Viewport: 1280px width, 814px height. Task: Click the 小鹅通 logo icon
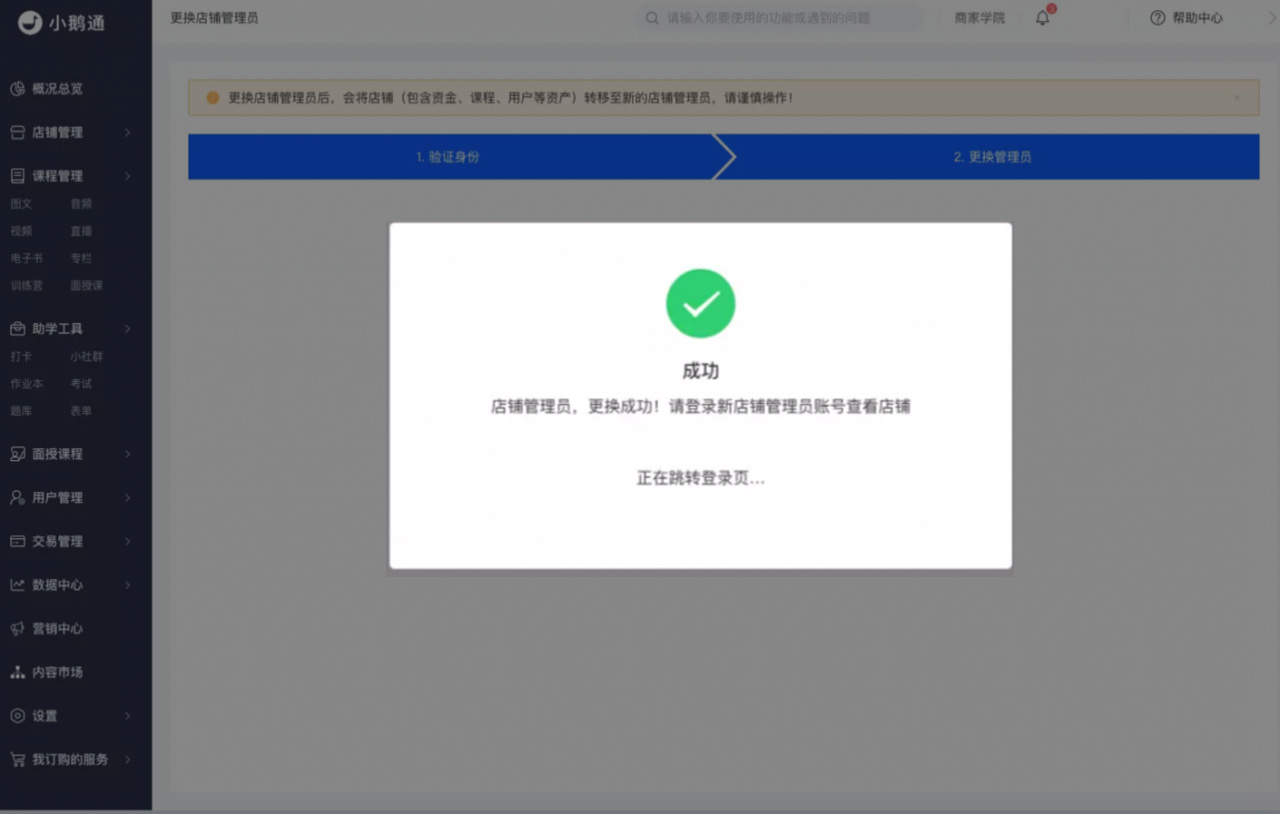tap(30, 22)
